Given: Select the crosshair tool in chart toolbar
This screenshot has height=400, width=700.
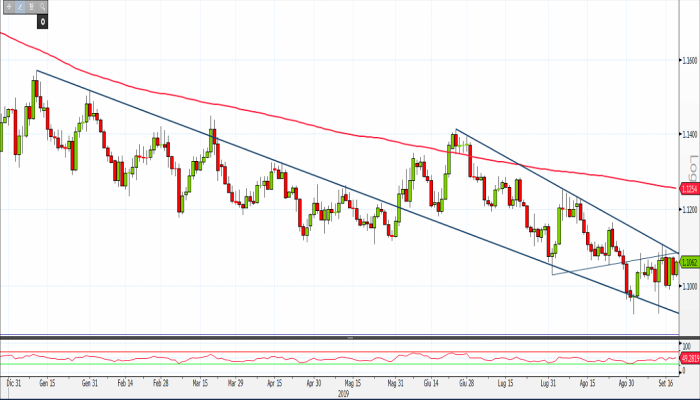Looking at the screenshot, I should [x=9, y=7].
